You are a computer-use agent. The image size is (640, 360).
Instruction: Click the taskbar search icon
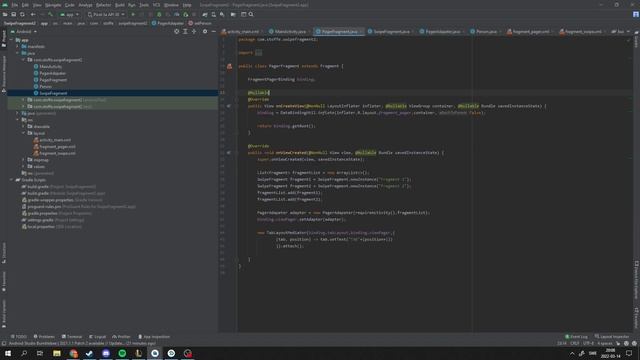[24, 353]
